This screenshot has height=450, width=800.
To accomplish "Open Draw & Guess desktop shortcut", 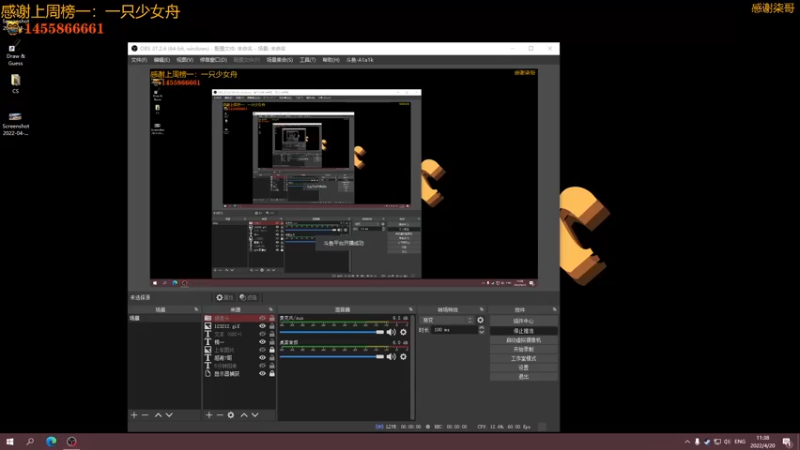I will pyautogui.click(x=15, y=55).
